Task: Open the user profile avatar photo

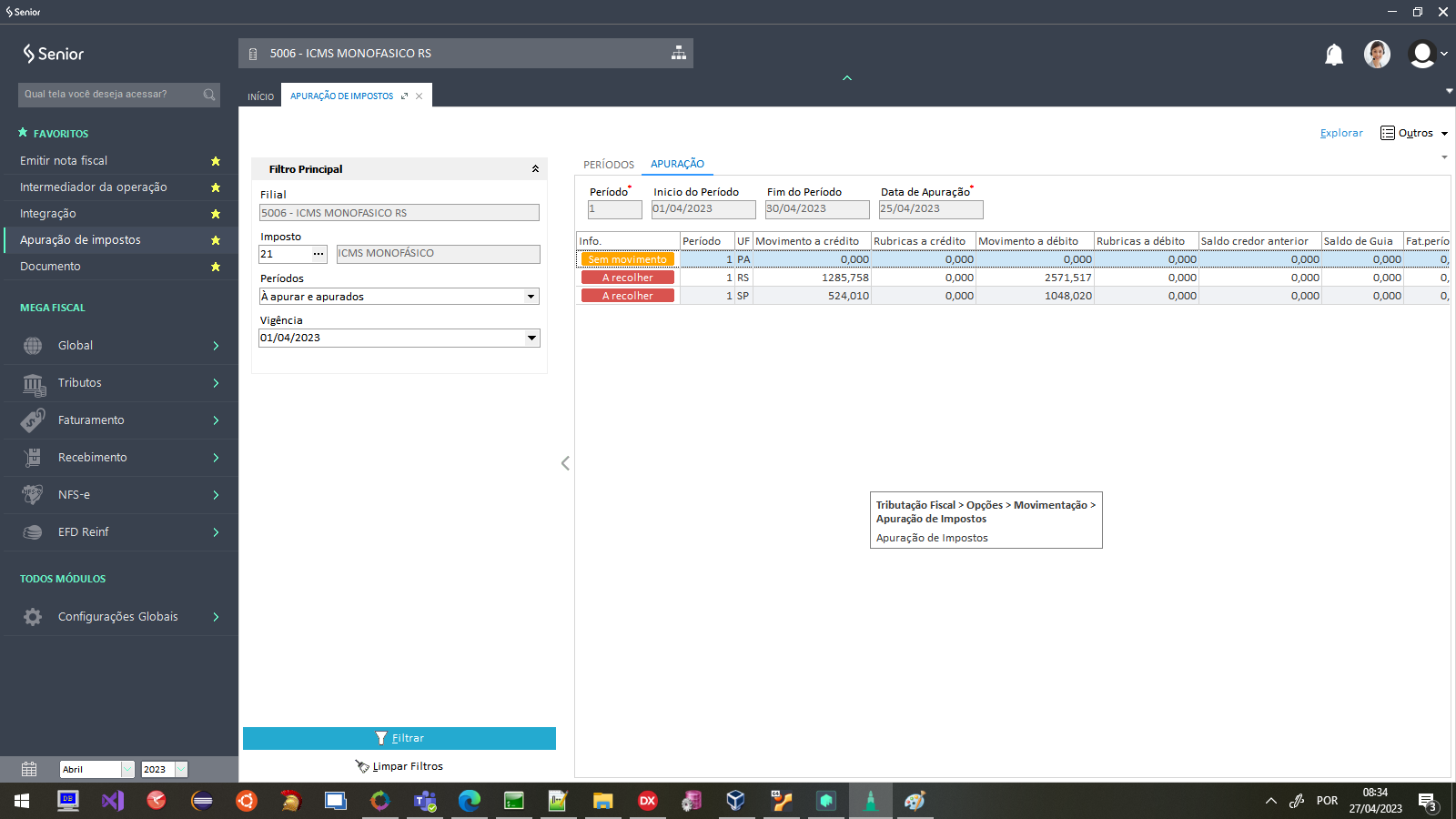Action: [1376, 55]
